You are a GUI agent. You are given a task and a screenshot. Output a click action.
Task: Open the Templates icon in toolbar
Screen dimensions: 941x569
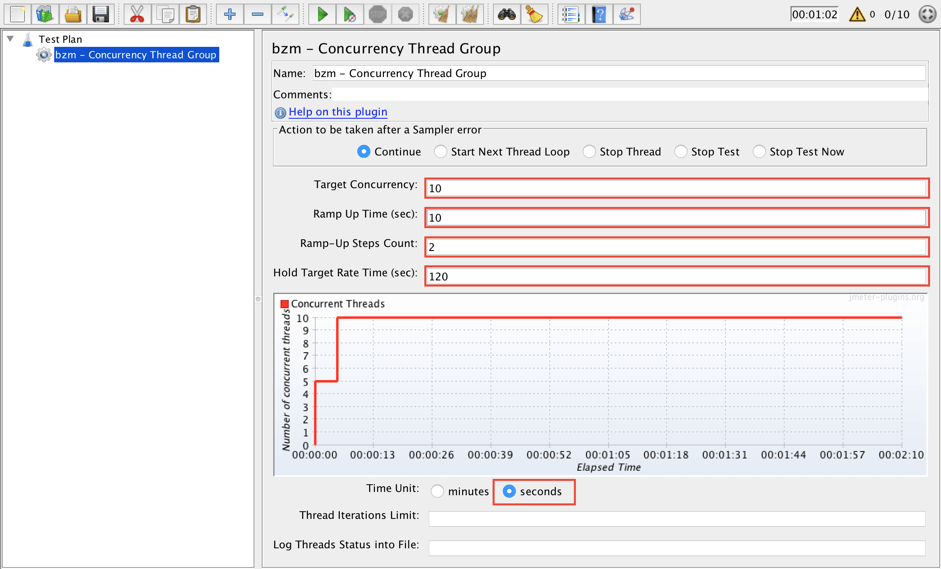click(x=45, y=14)
